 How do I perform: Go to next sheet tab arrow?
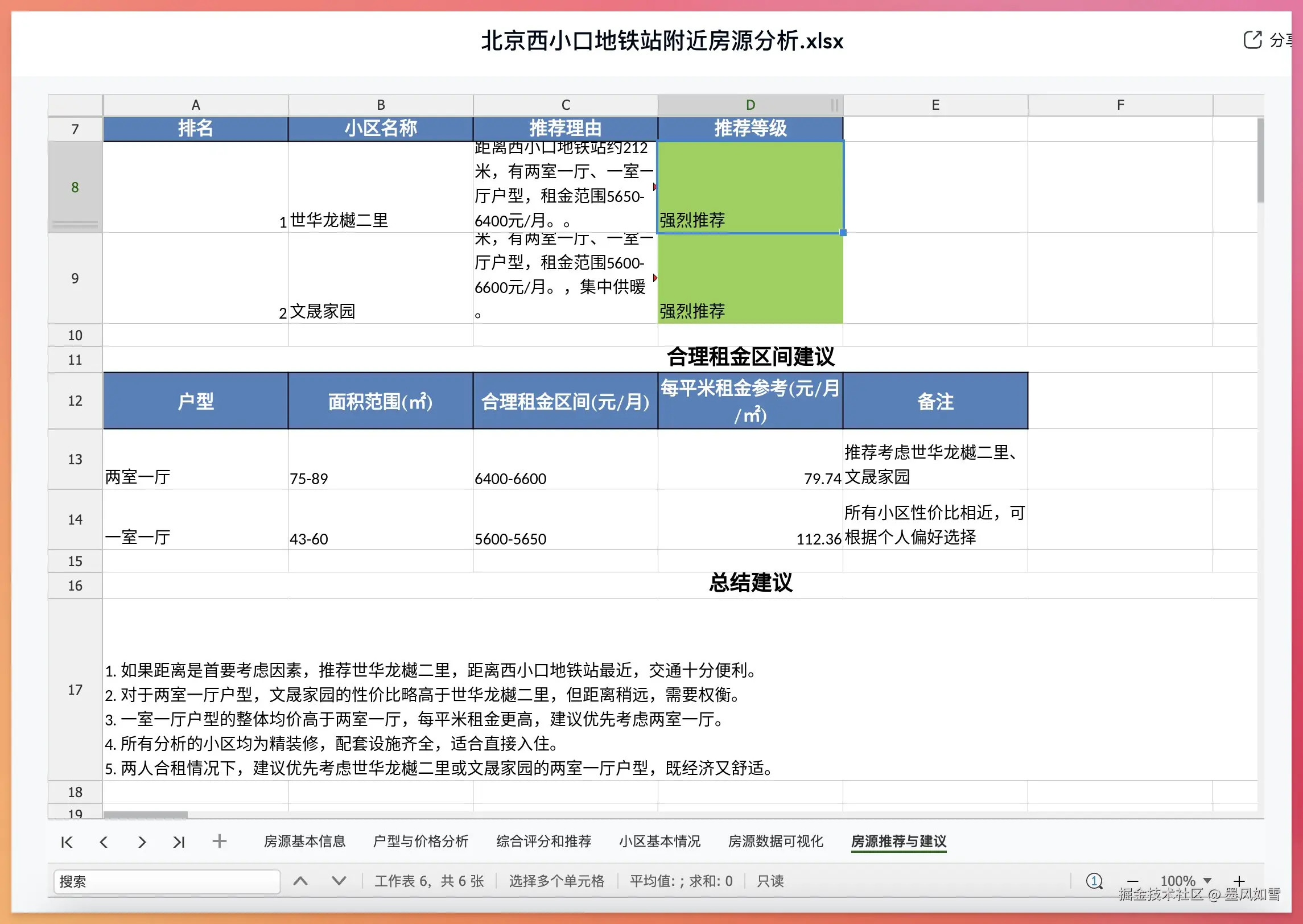(142, 842)
